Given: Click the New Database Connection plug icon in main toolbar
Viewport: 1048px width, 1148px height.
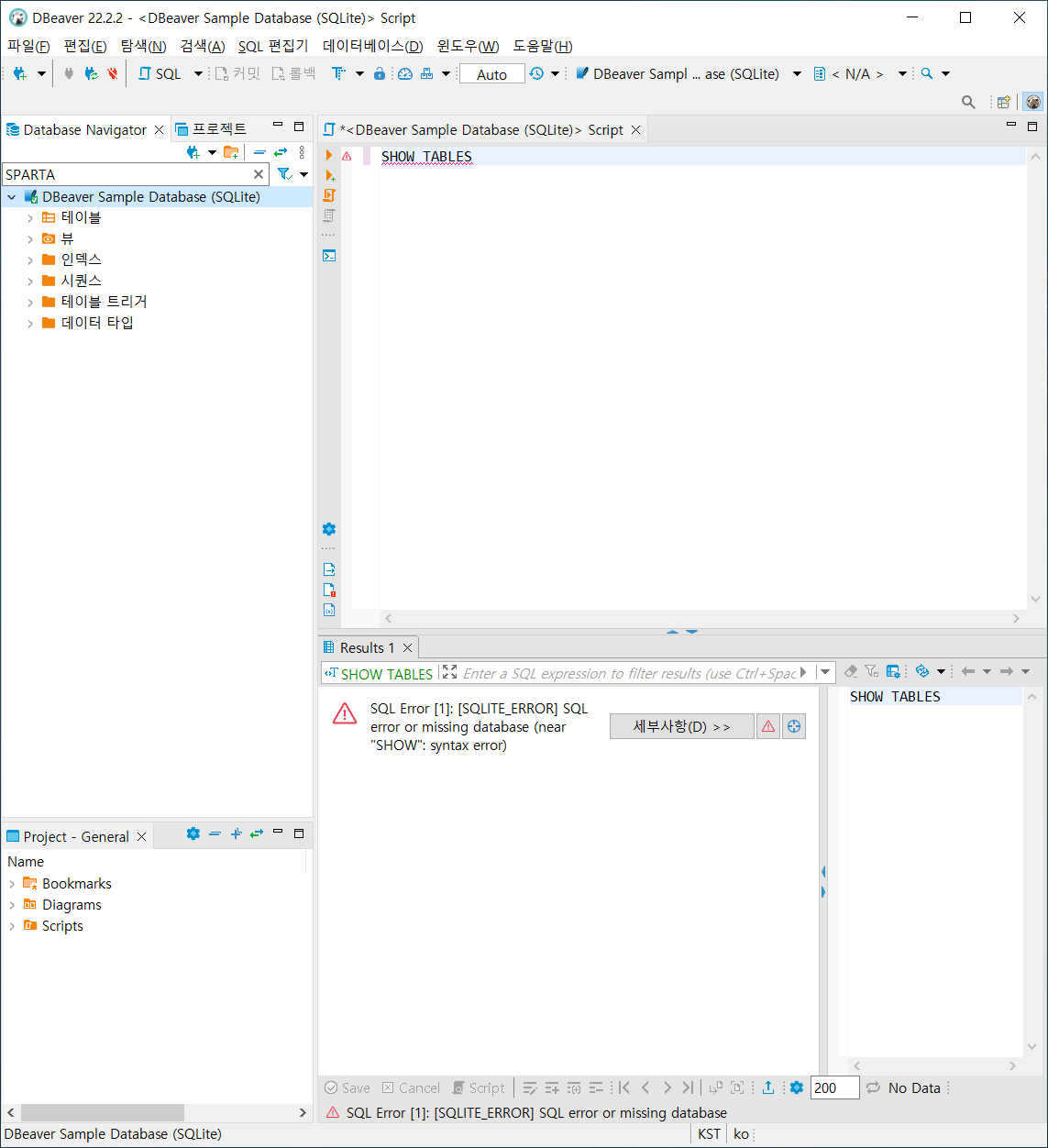Looking at the screenshot, I should pos(19,73).
